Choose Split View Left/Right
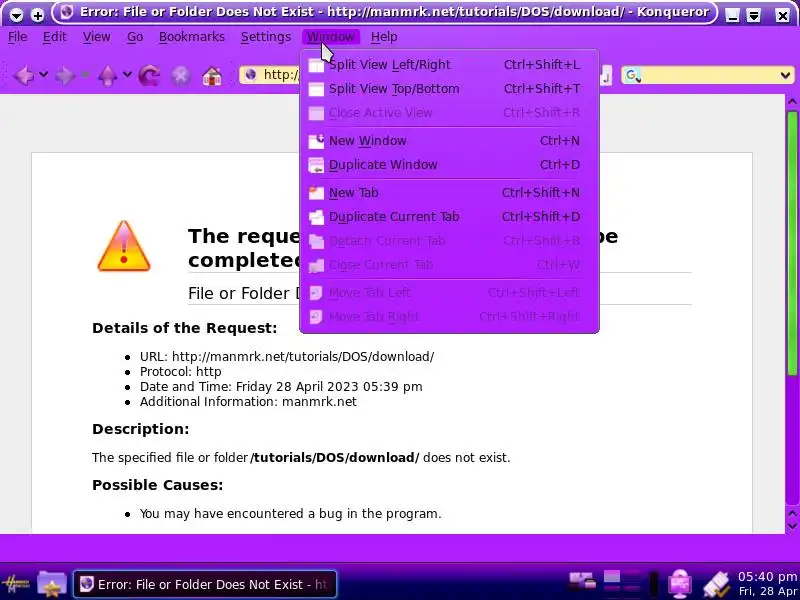 449,65
